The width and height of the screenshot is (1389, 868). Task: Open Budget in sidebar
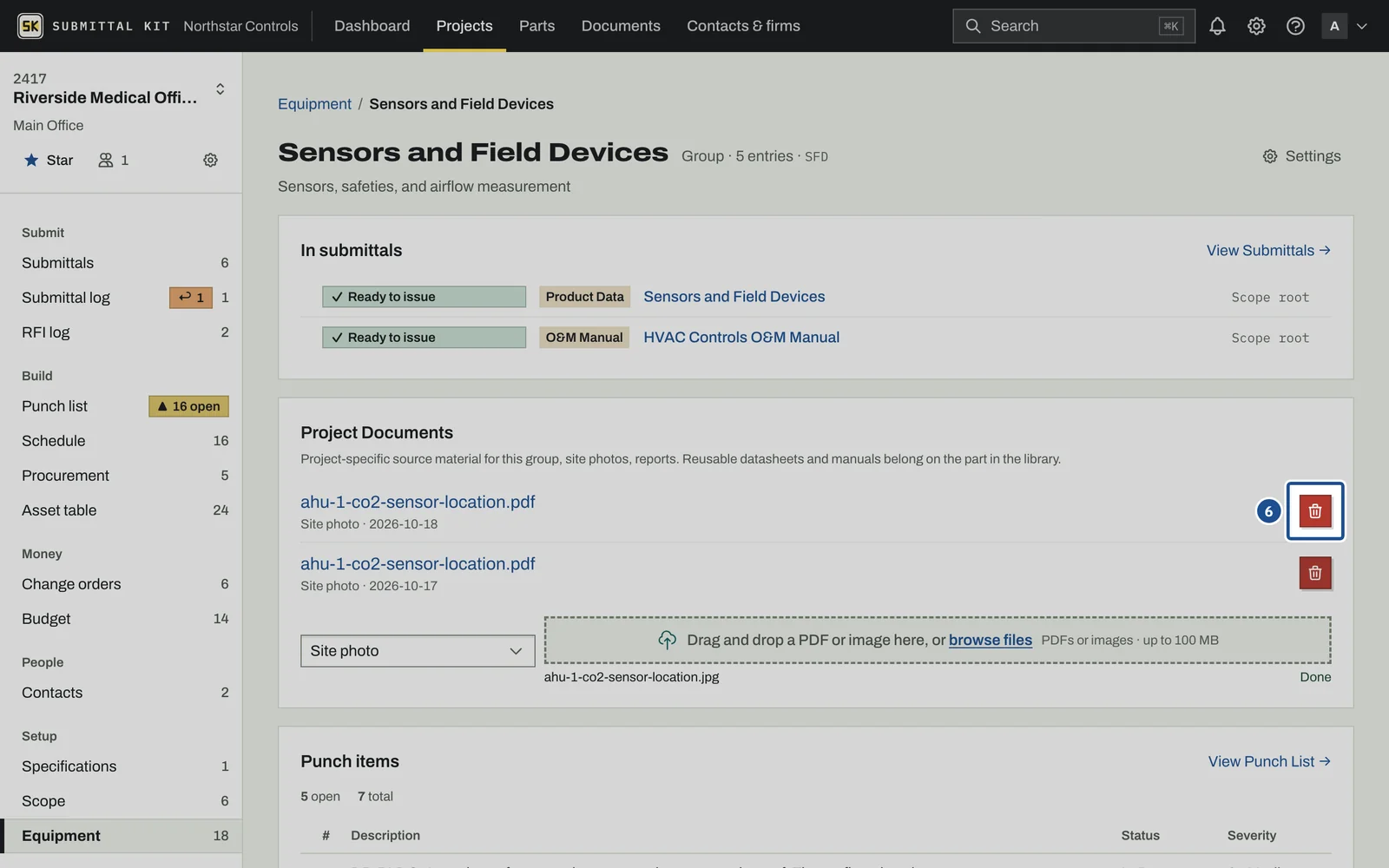click(122, 619)
